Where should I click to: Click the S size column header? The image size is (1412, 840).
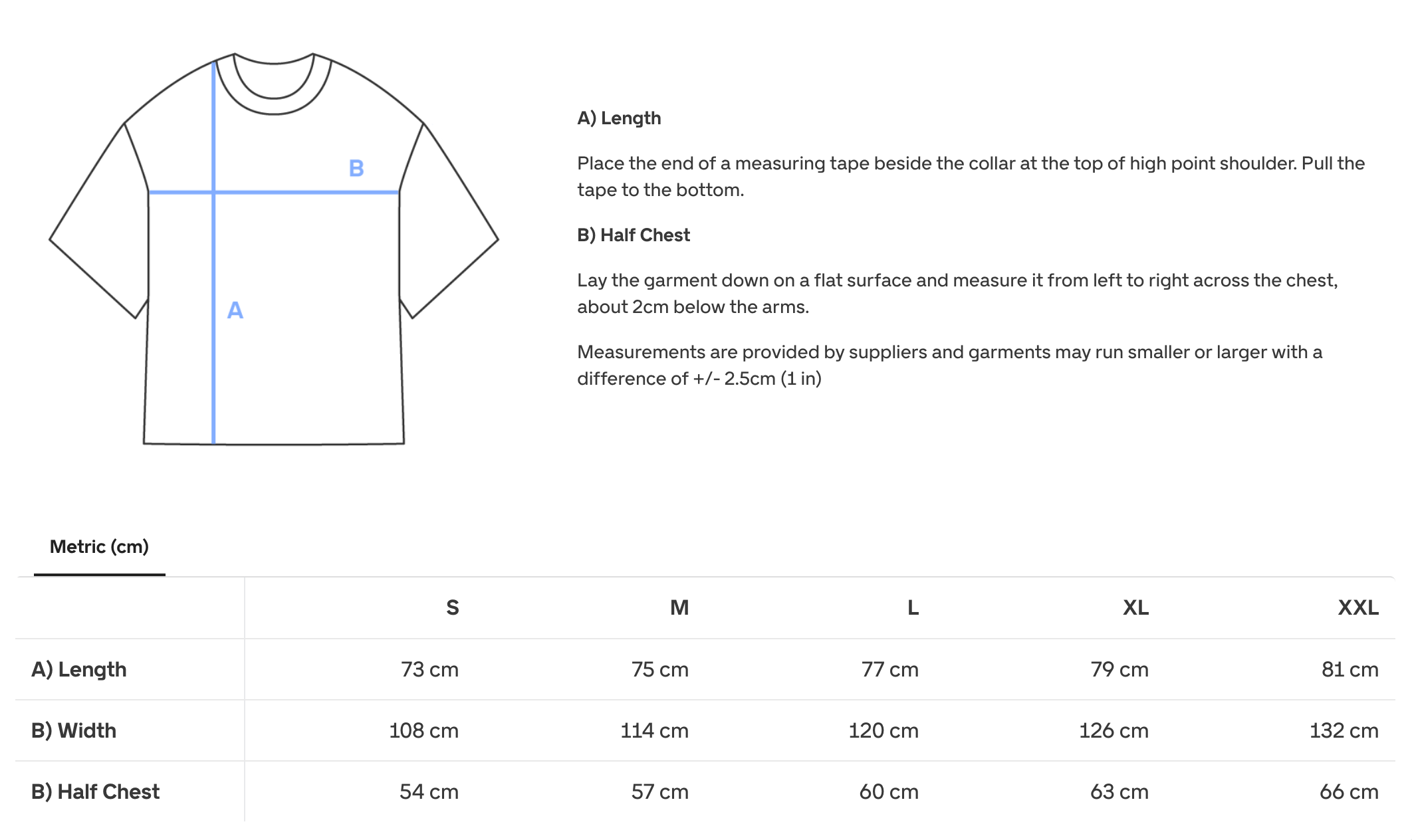(x=452, y=607)
